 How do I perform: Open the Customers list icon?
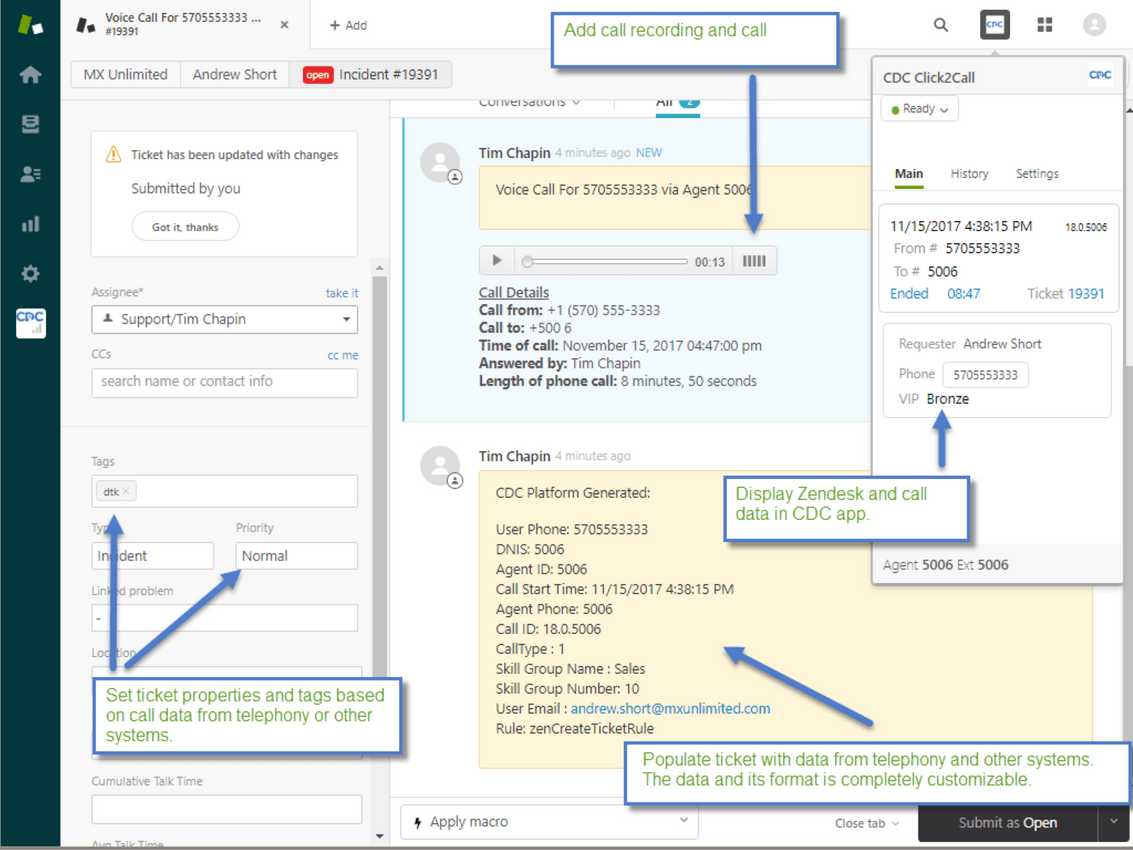(30, 174)
